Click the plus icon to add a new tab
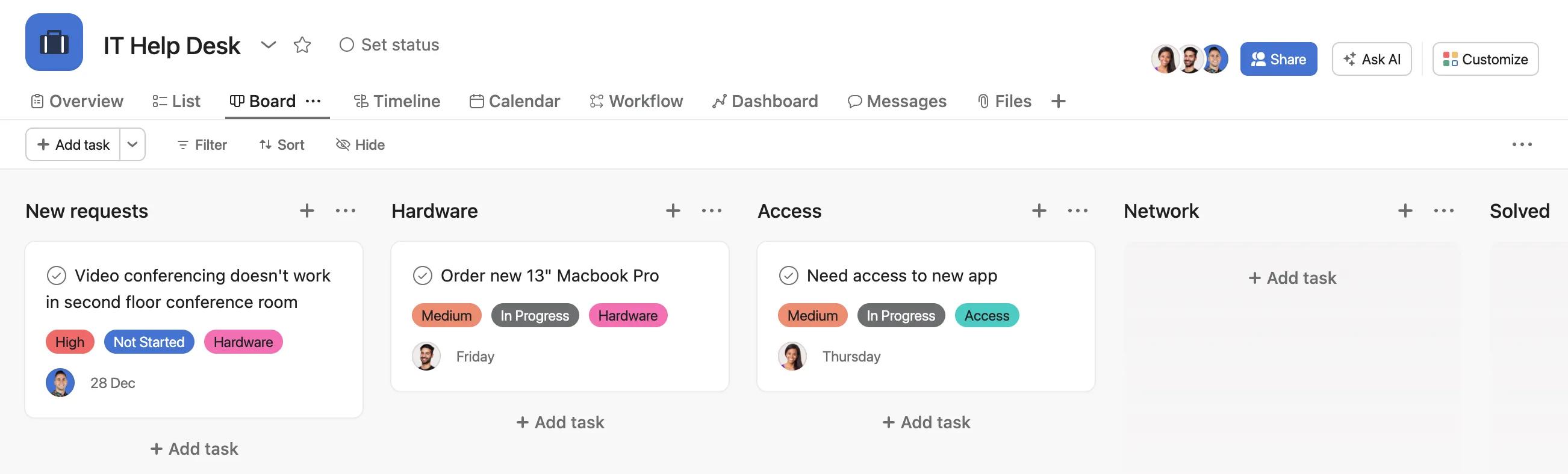 coord(1059,101)
